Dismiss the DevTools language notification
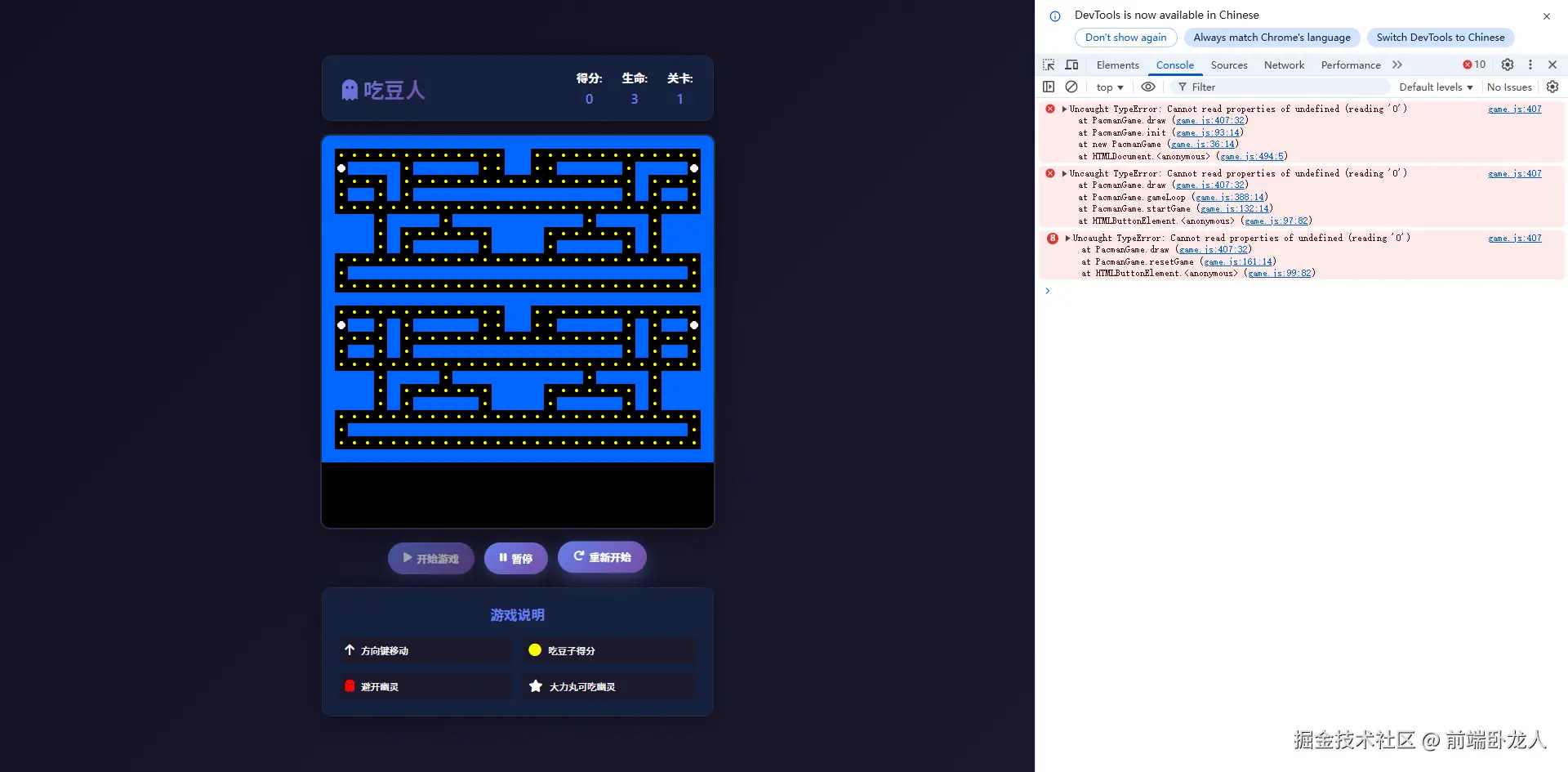This screenshot has width=1568, height=772. pyautogui.click(x=1547, y=16)
